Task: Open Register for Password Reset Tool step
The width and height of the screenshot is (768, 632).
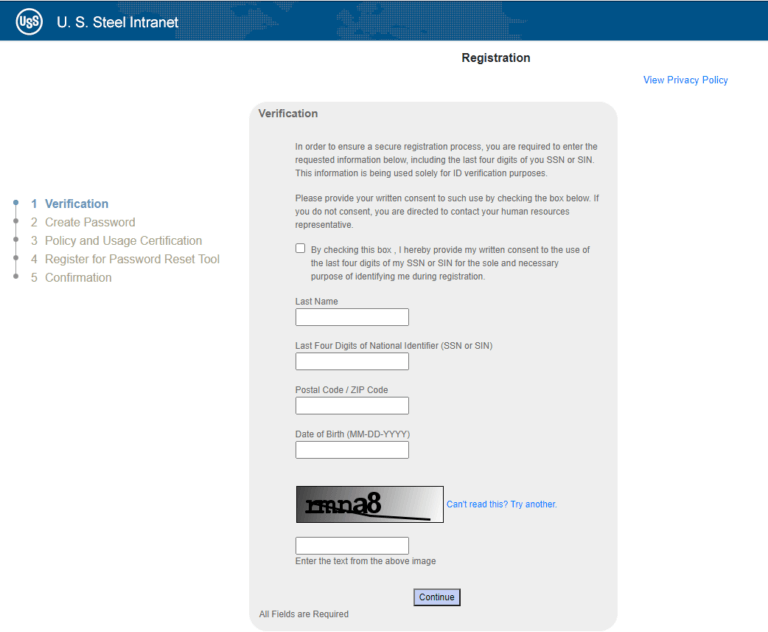Action: pos(132,259)
